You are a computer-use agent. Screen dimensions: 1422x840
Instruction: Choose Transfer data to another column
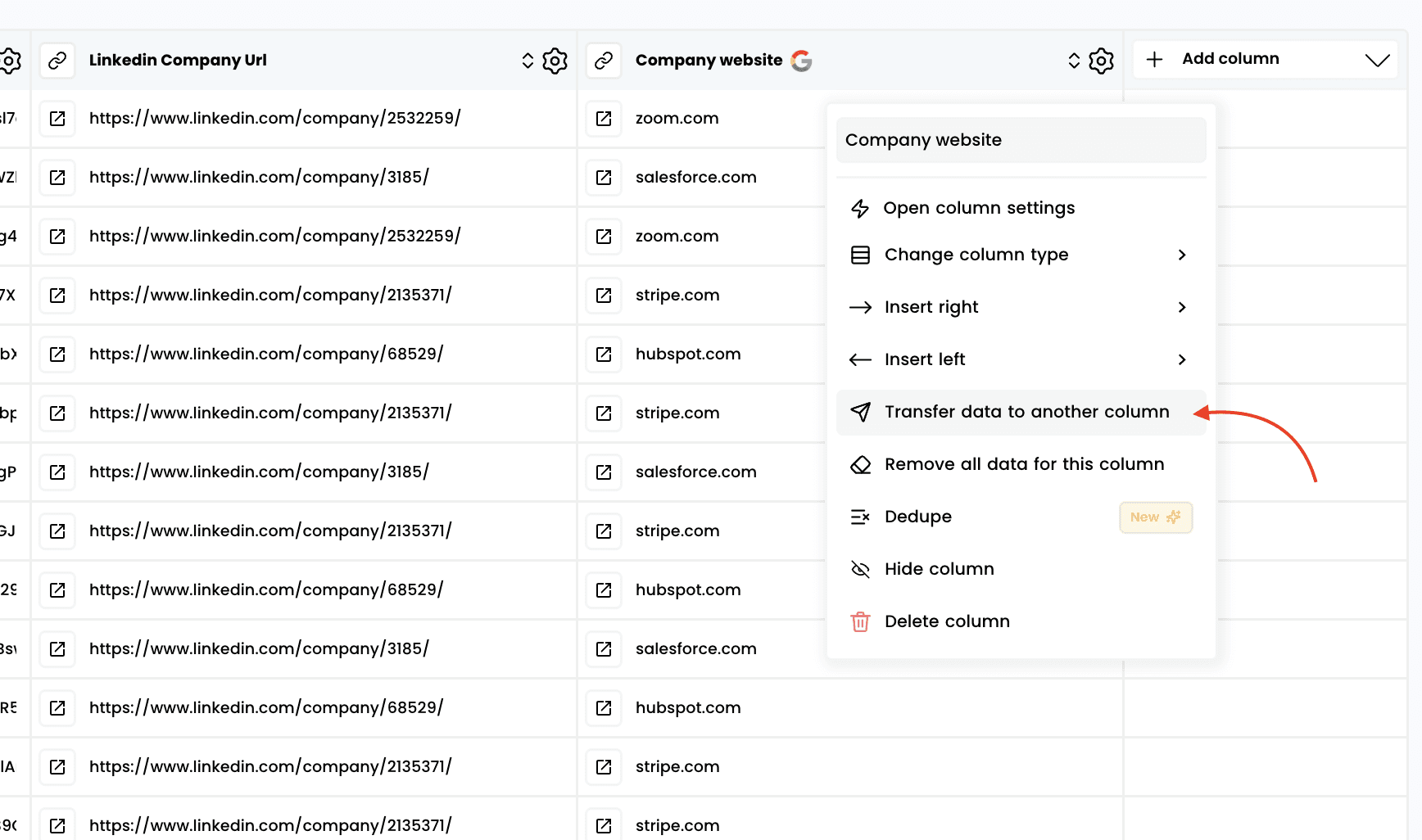[1021, 412]
